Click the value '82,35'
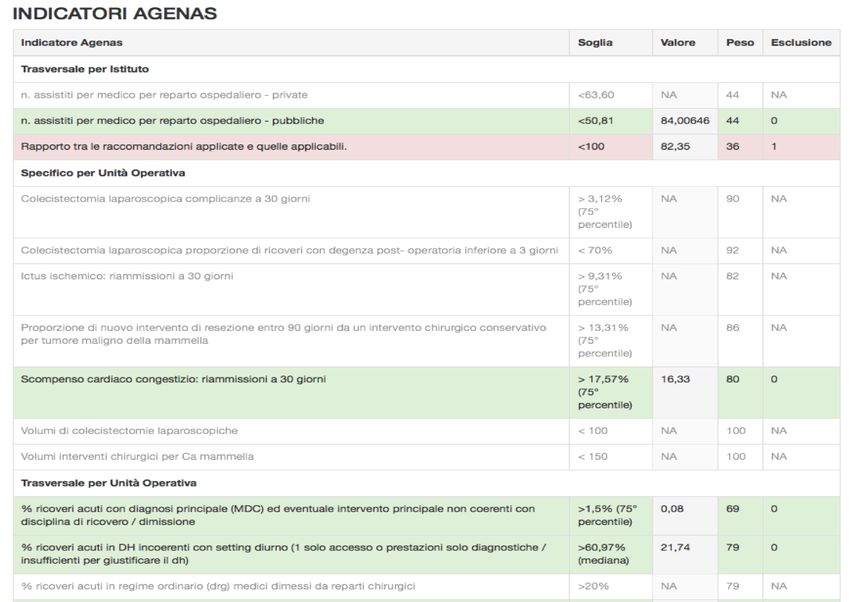Image resolution: width=850 pixels, height=602 pixels. point(675,147)
